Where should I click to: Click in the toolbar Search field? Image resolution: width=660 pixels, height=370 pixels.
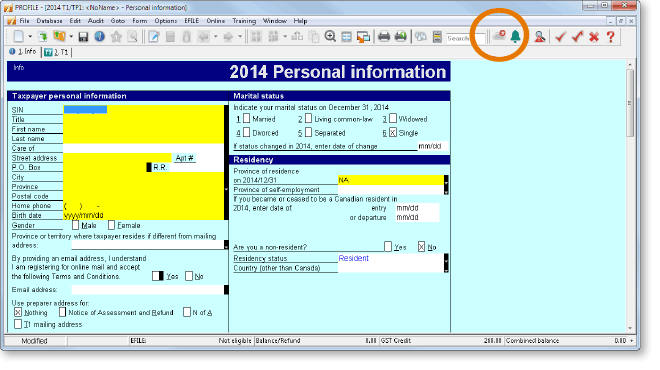point(466,38)
